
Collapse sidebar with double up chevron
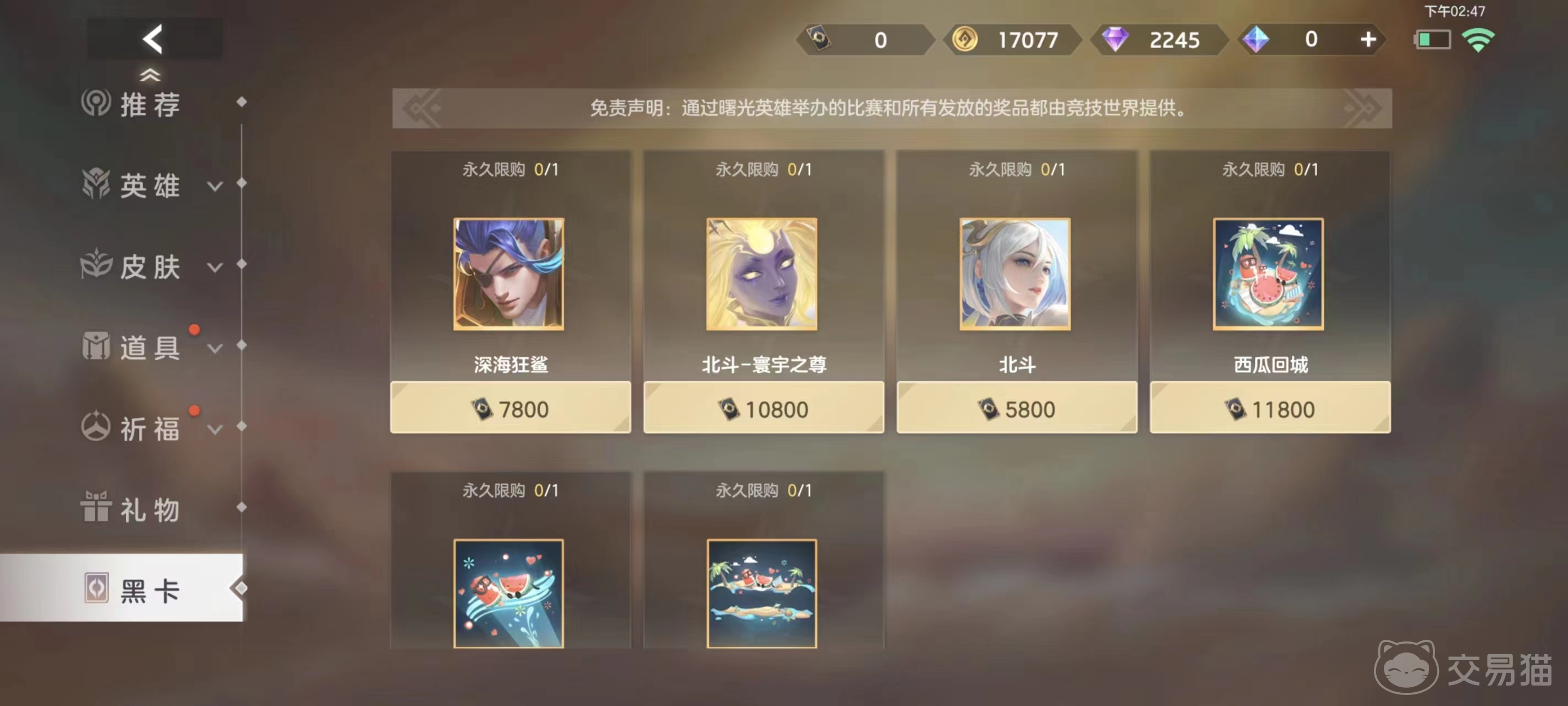tap(150, 75)
